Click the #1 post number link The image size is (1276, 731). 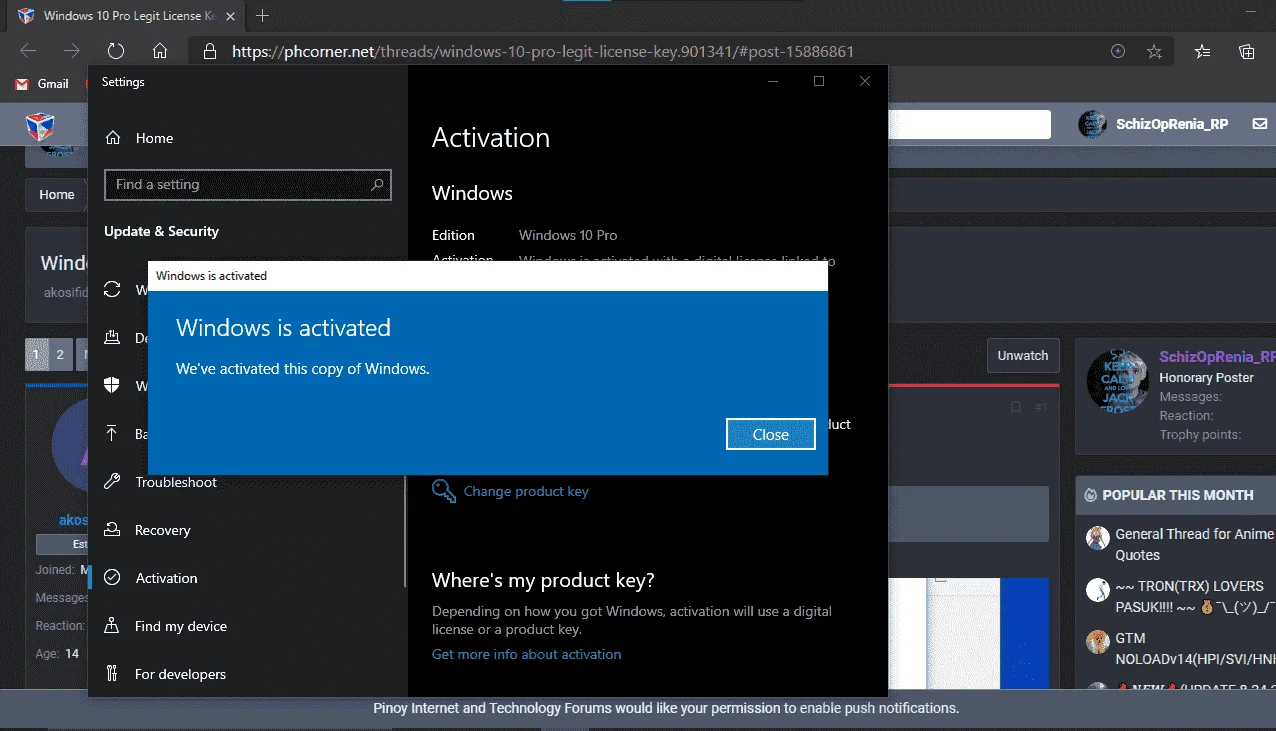coord(1041,407)
